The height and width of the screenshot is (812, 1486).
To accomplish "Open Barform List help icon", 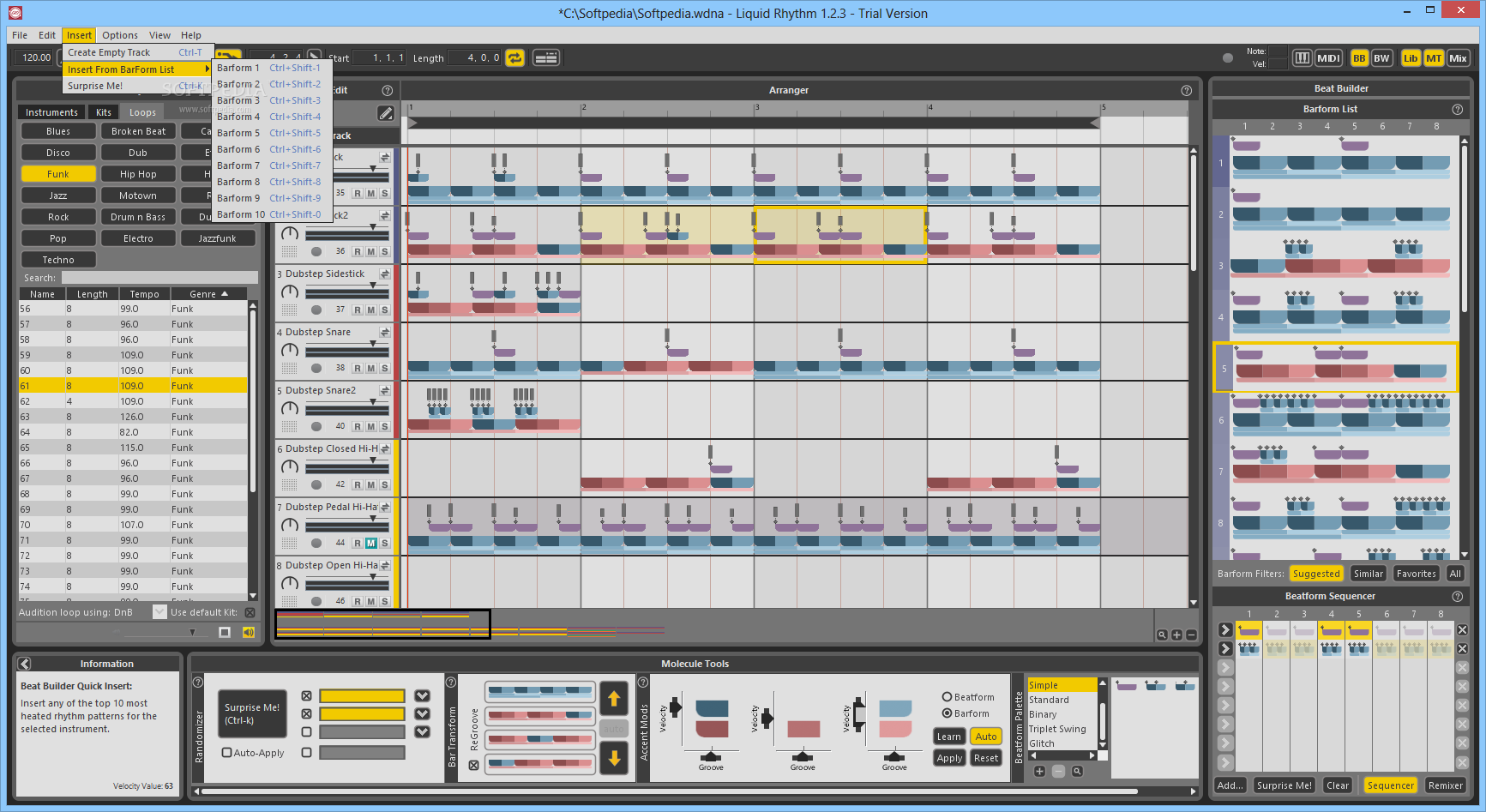I will tap(1457, 109).
